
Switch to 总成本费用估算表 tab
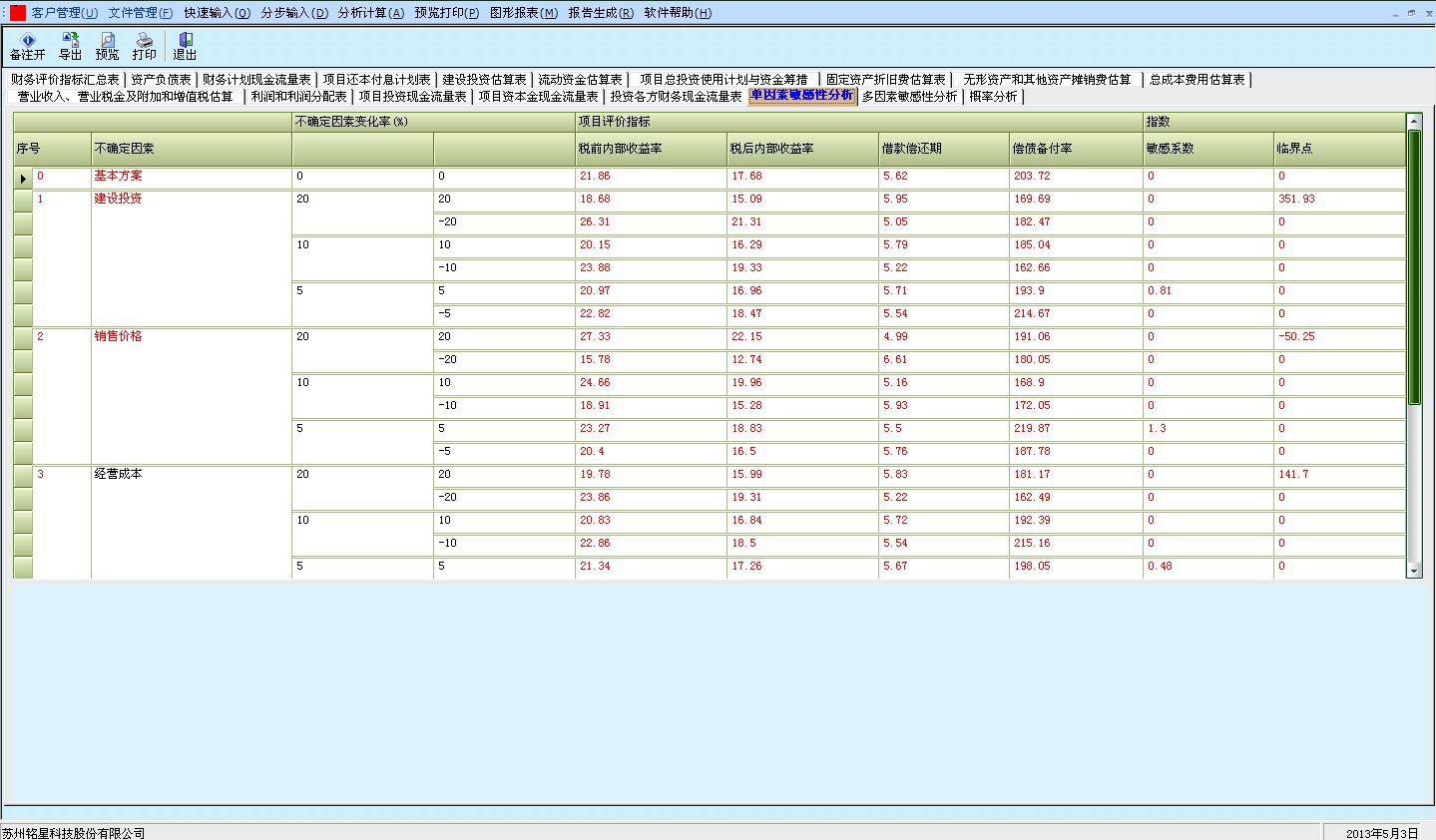[1197, 80]
